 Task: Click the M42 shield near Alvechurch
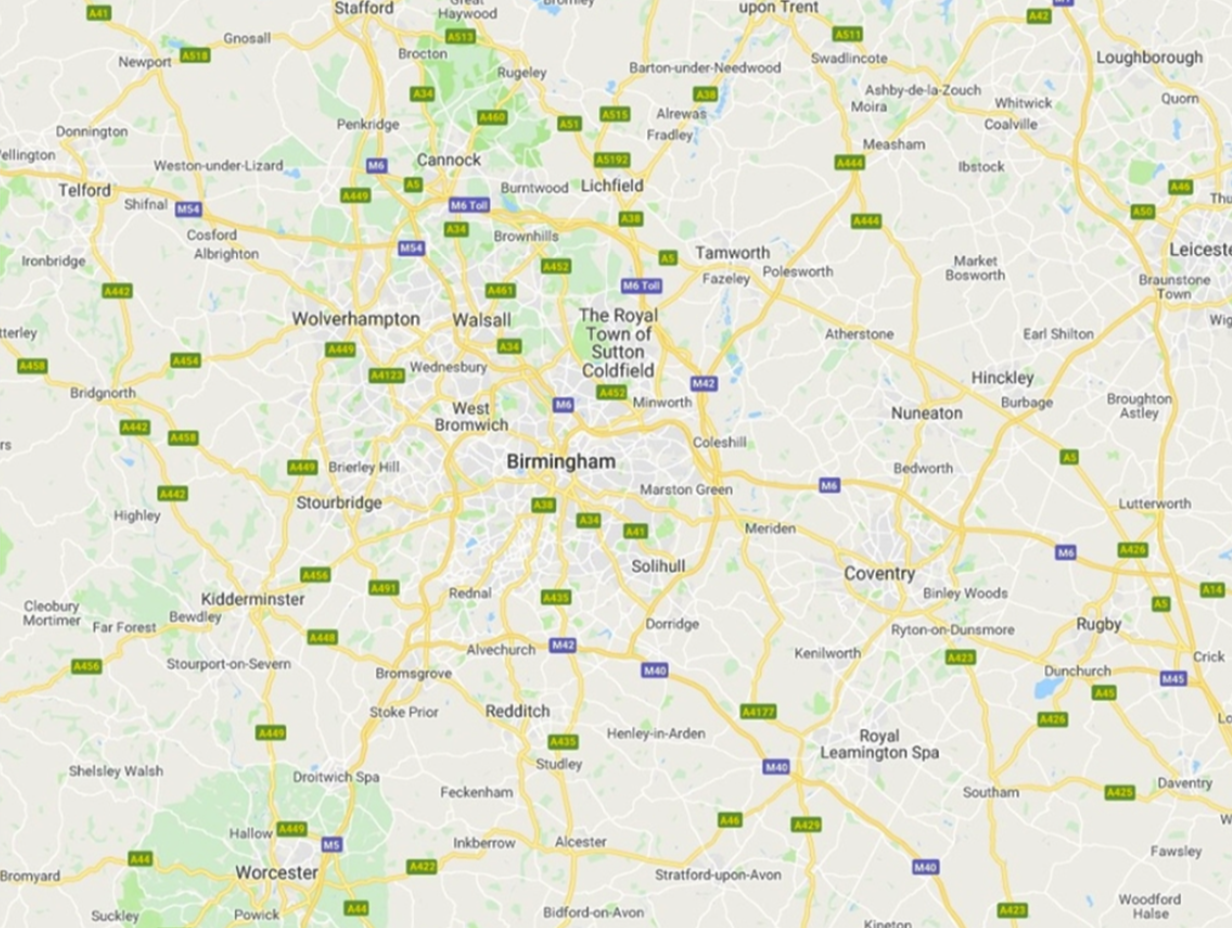[x=563, y=646]
